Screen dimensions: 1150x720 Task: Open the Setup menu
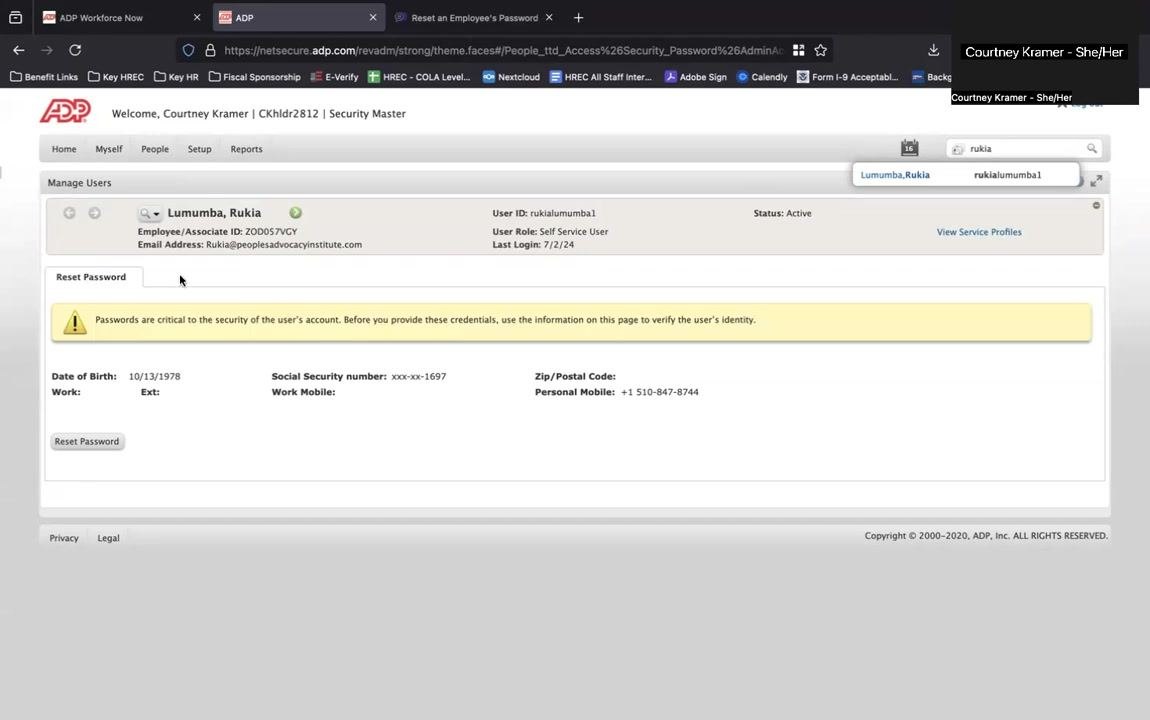click(199, 149)
